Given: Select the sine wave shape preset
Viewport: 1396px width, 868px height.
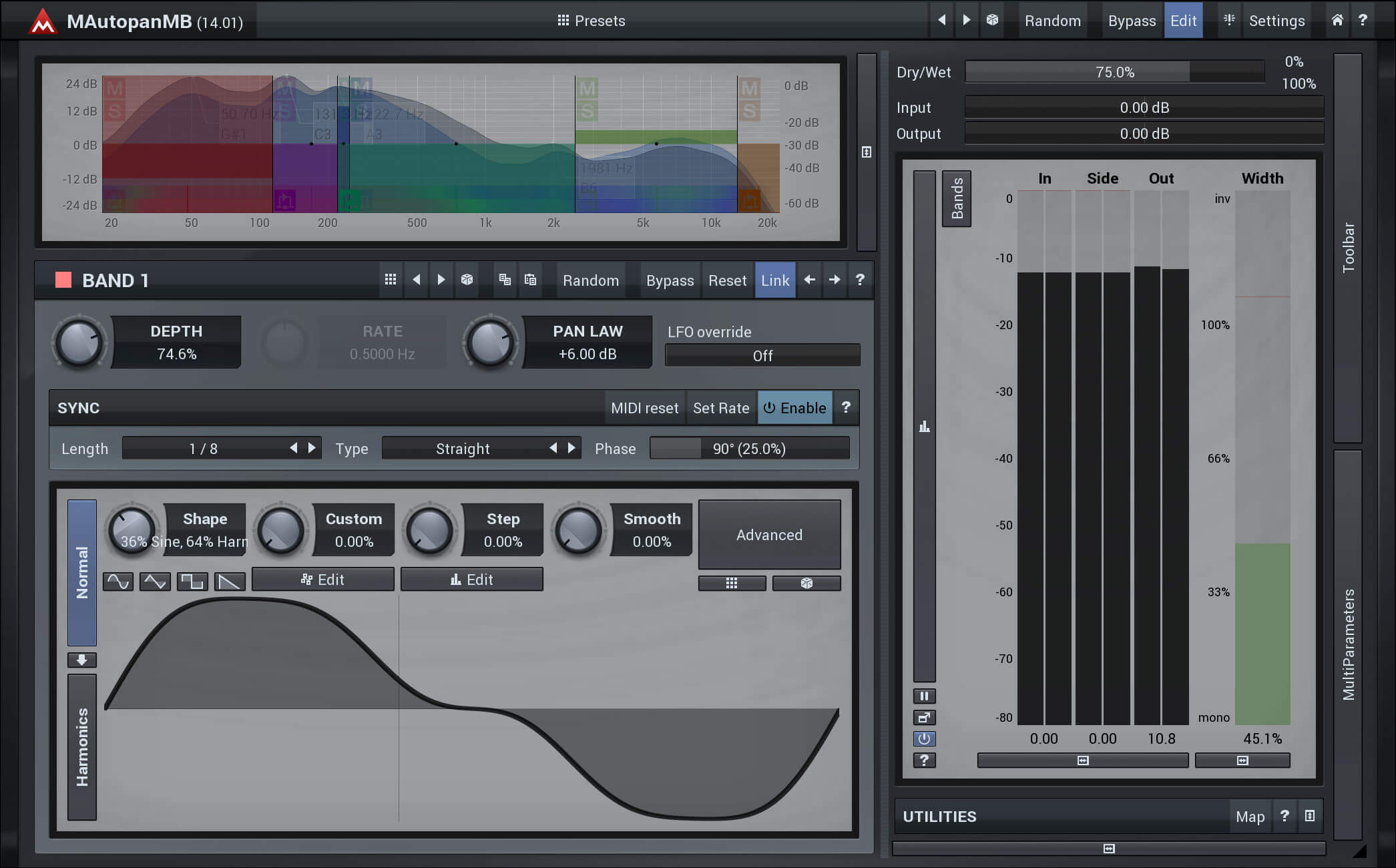Looking at the screenshot, I should point(118,582).
